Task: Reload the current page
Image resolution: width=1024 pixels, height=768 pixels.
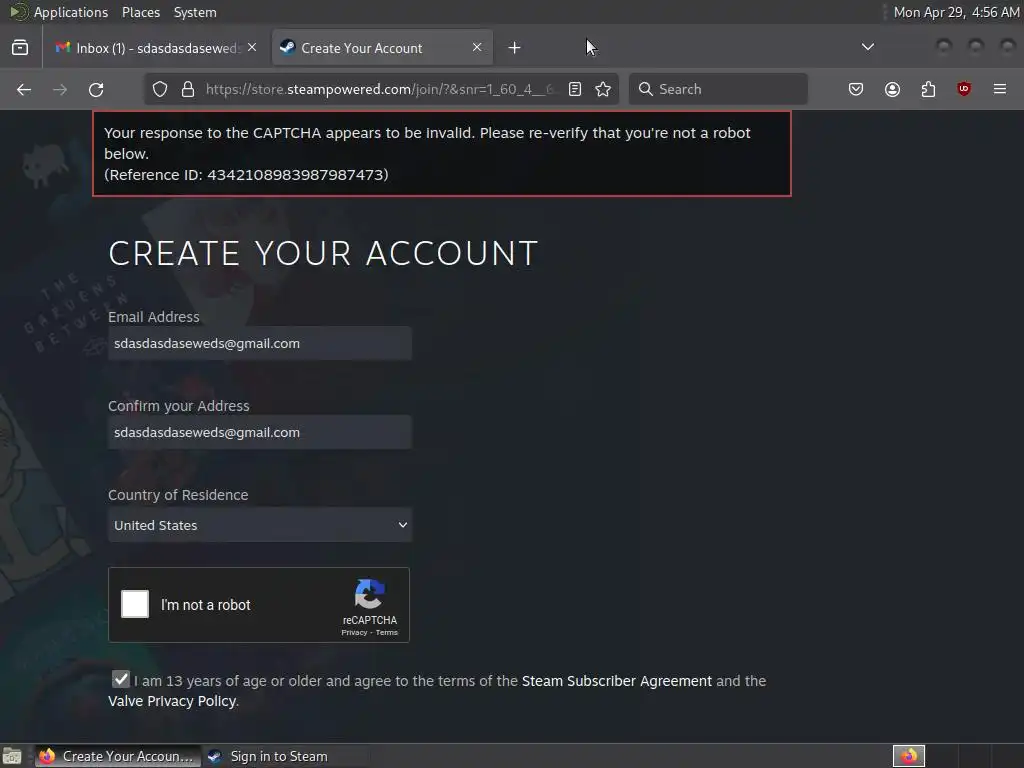Action: tap(96, 89)
